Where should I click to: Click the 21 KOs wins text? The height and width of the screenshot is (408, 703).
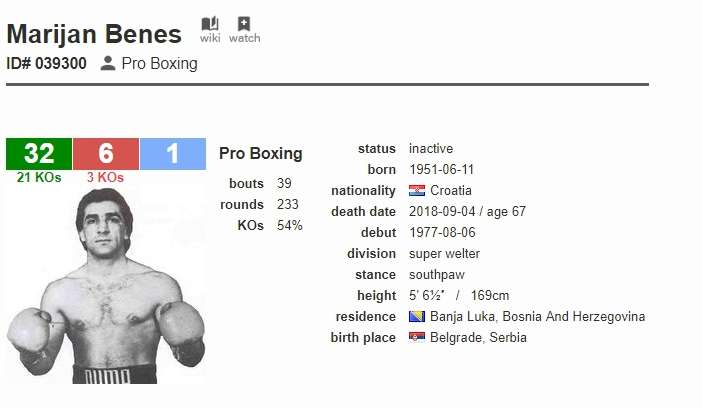[x=39, y=178]
